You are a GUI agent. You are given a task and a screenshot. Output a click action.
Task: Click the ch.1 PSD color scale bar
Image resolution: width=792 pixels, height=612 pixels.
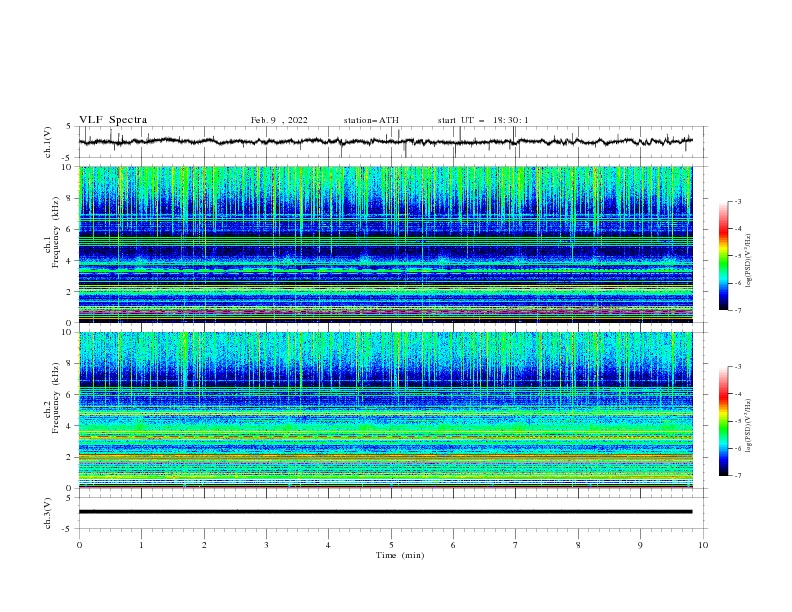coord(723,256)
